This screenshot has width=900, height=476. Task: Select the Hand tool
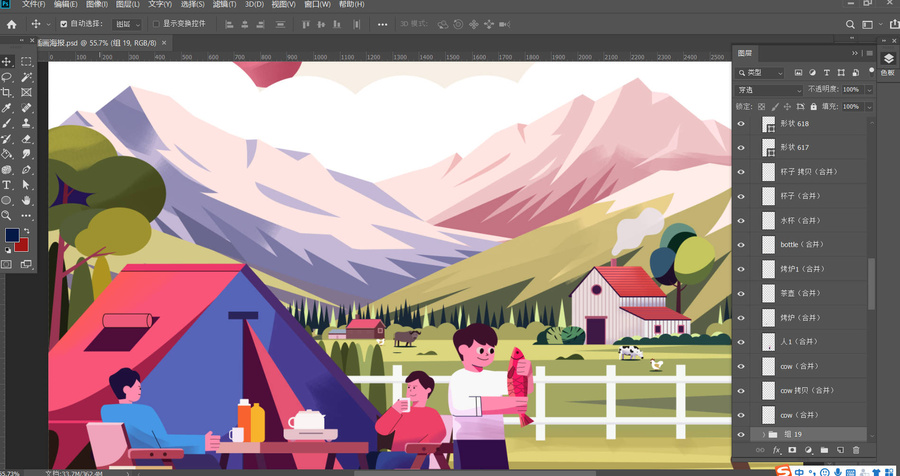click(26, 200)
